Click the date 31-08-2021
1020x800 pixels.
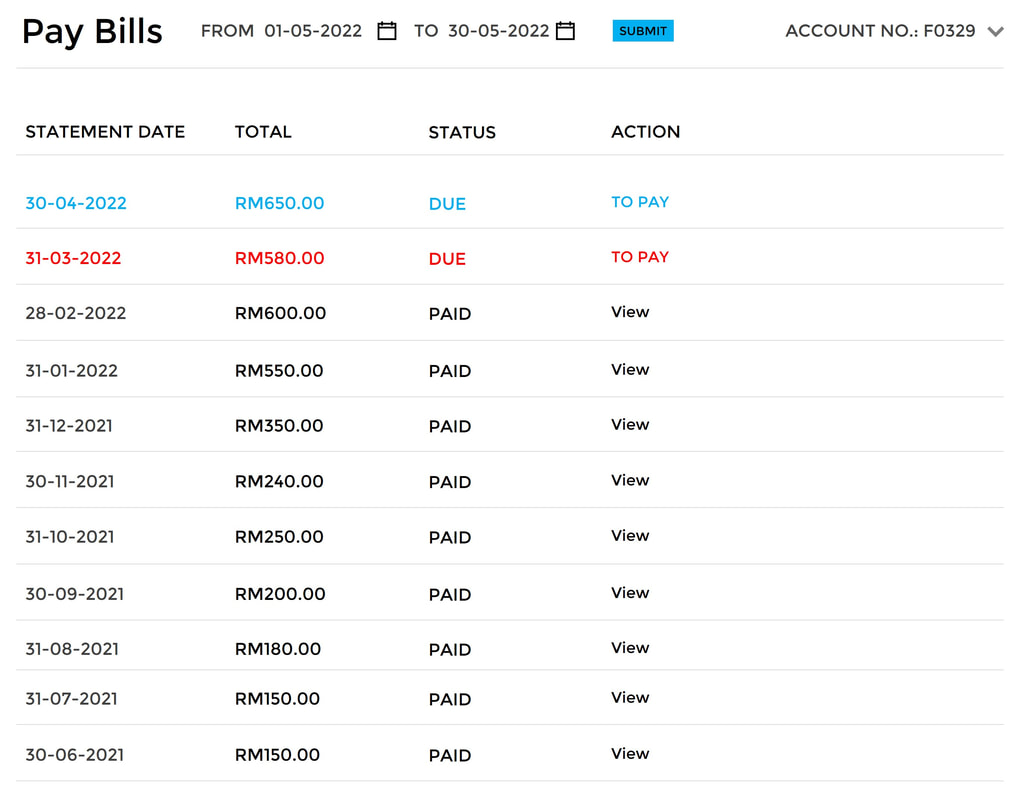pyautogui.click(x=72, y=648)
